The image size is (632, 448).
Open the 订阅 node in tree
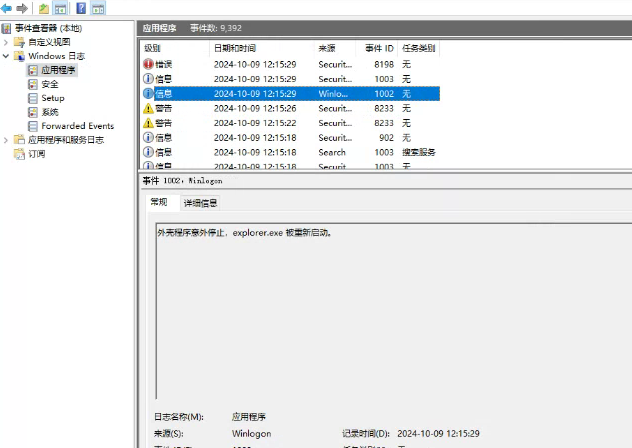pyautogui.click(x=35, y=155)
